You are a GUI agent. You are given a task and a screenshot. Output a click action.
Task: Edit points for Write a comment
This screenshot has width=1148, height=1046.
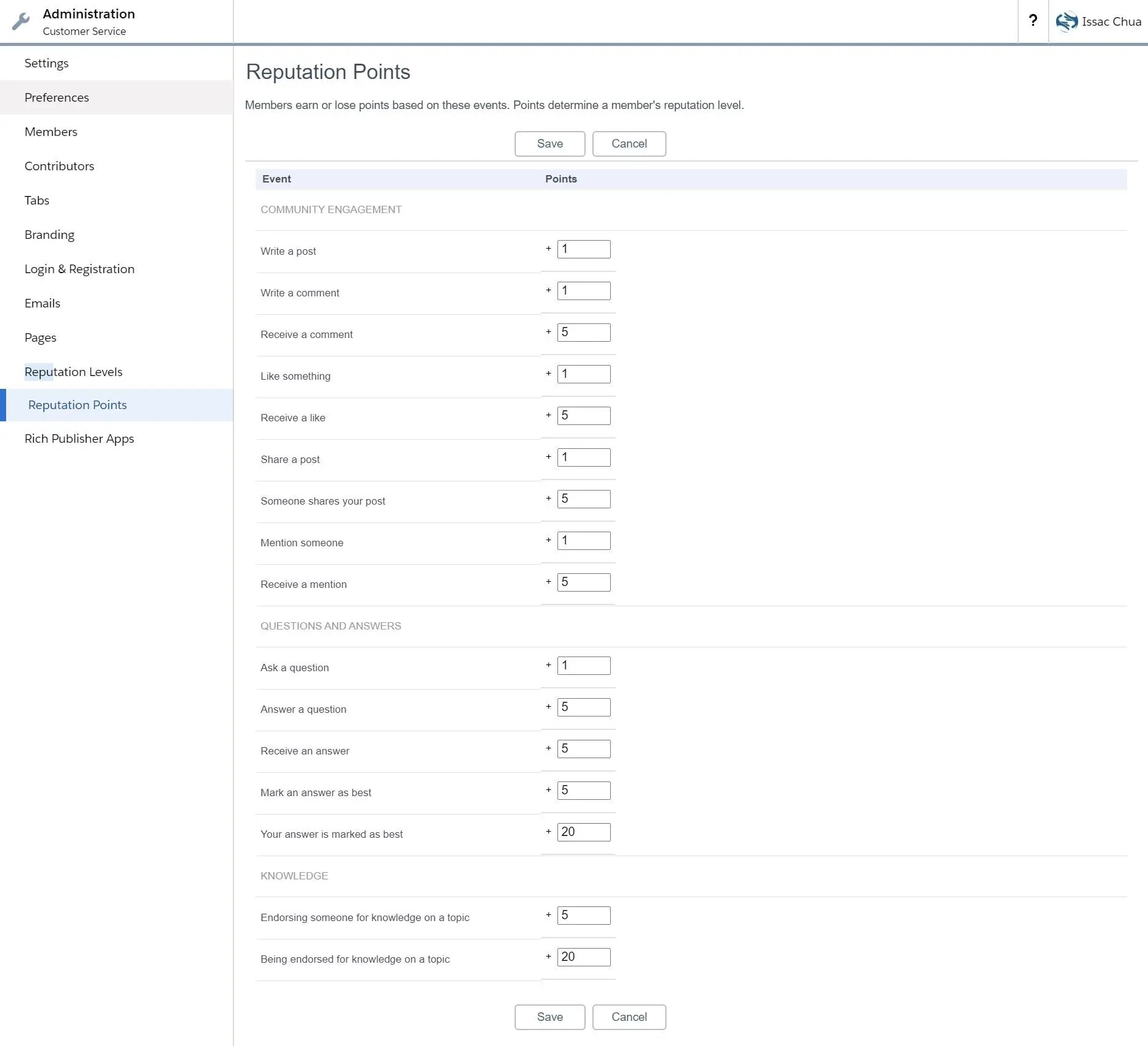tap(584, 291)
